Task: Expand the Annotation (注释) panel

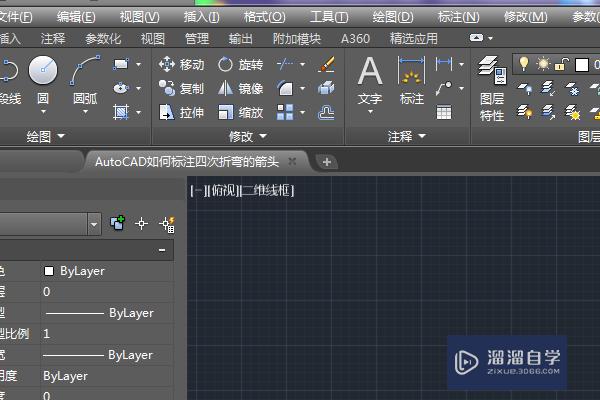Action: tap(406, 136)
